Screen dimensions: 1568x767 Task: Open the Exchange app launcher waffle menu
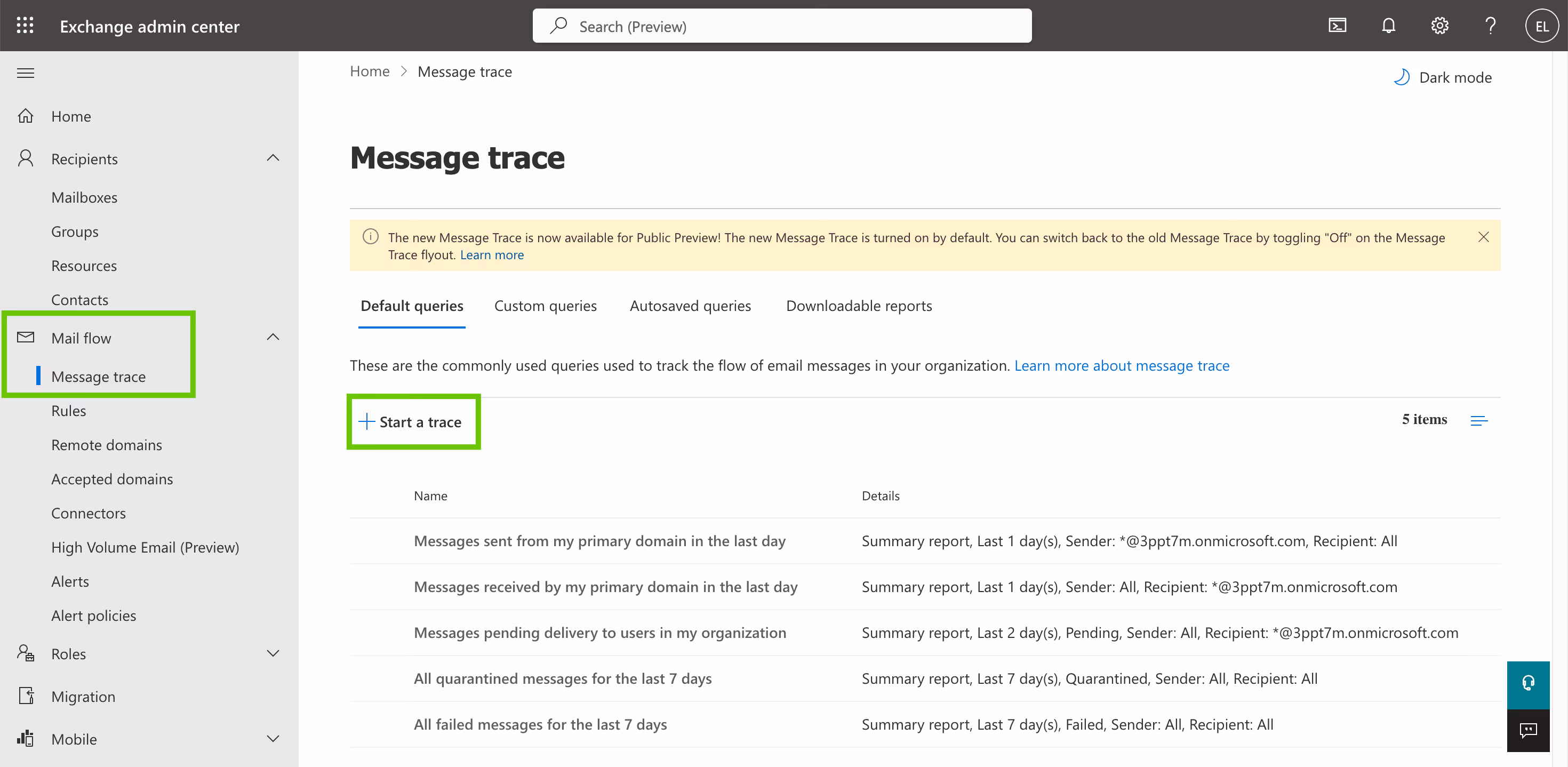25,25
